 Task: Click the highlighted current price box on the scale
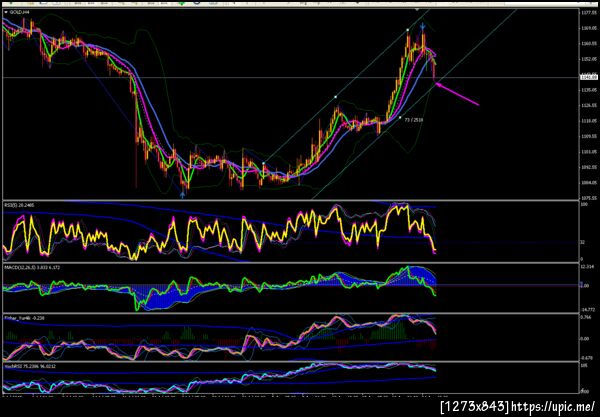click(589, 77)
